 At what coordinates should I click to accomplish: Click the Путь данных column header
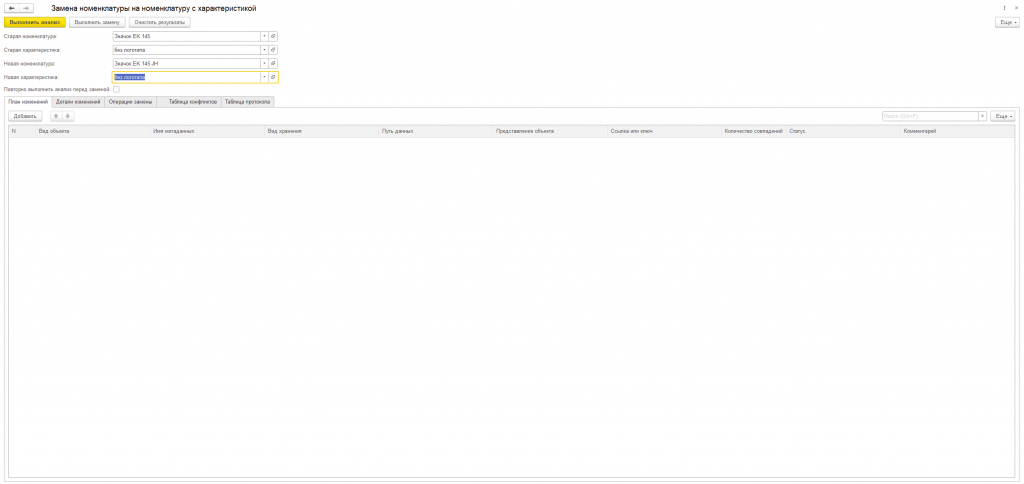click(x=436, y=131)
